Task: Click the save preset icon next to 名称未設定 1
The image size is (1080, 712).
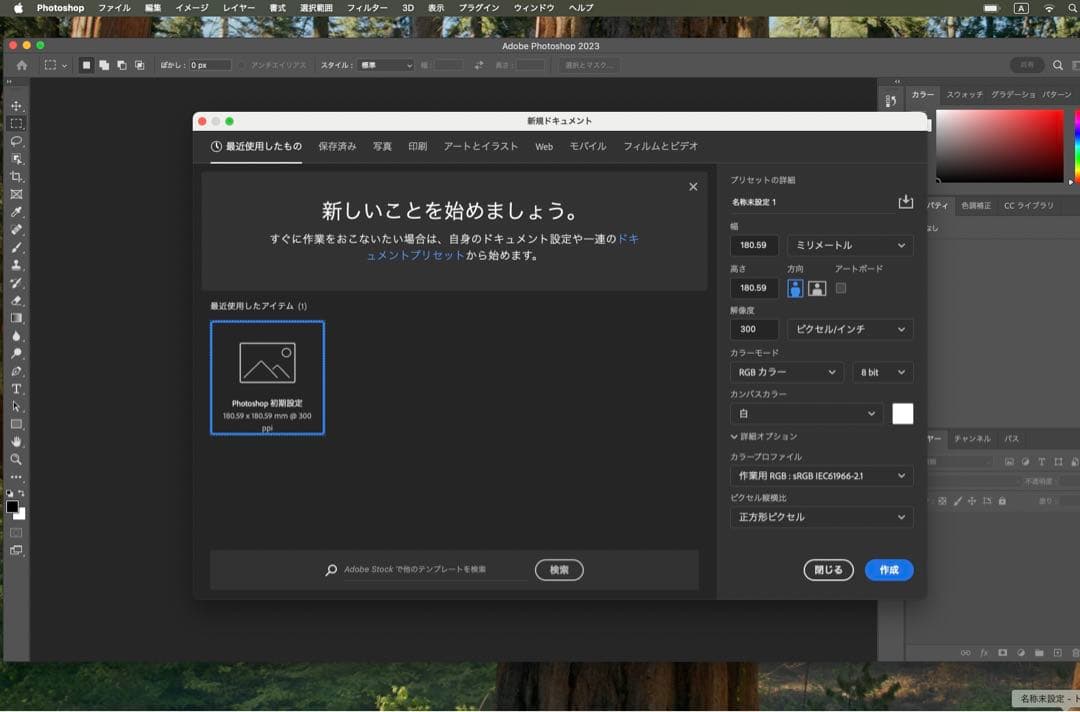Action: 905,201
